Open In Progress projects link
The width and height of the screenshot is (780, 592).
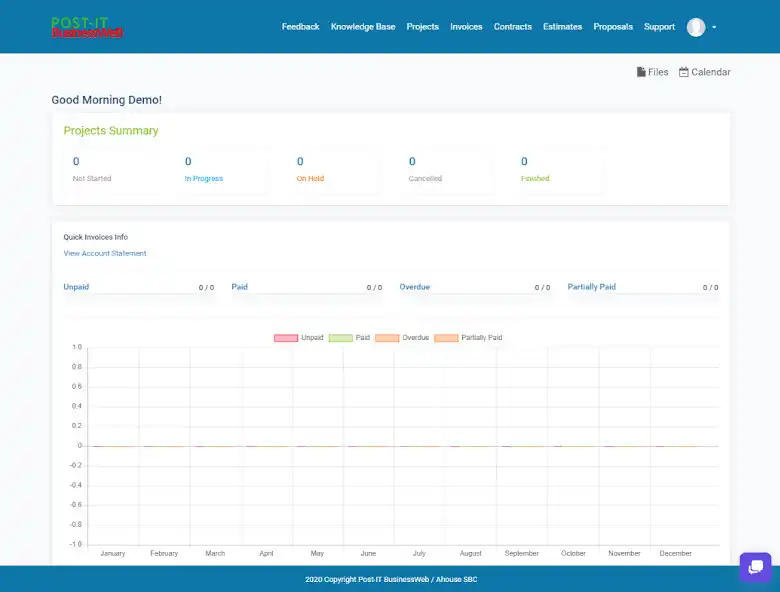204,178
